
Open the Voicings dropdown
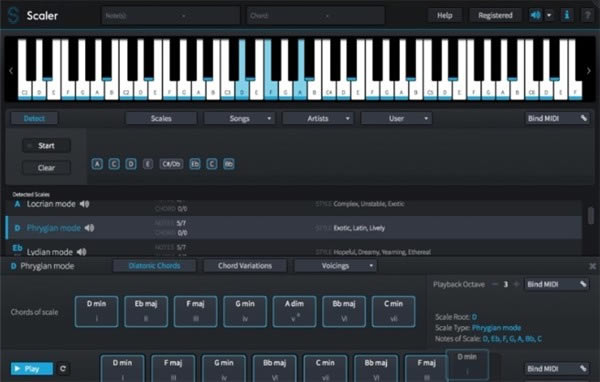pos(335,266)
